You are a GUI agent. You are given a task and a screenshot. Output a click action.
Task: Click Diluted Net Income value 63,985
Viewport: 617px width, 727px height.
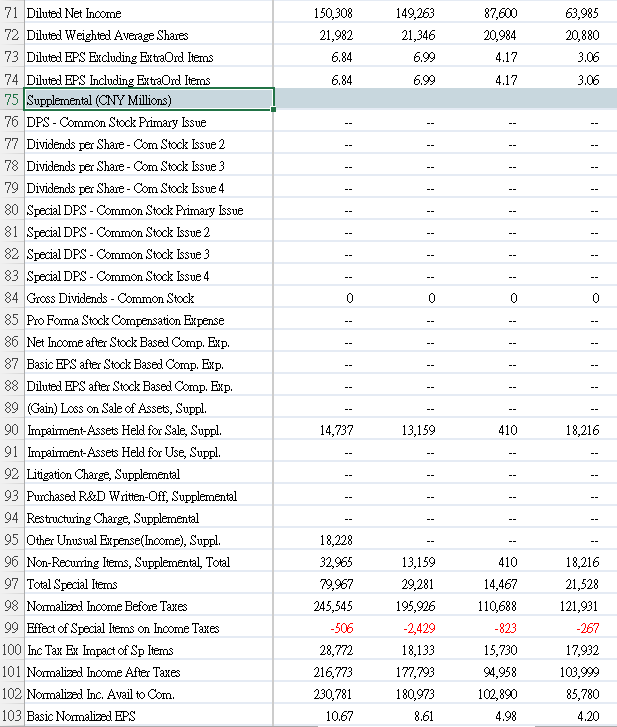click(582, 13)
